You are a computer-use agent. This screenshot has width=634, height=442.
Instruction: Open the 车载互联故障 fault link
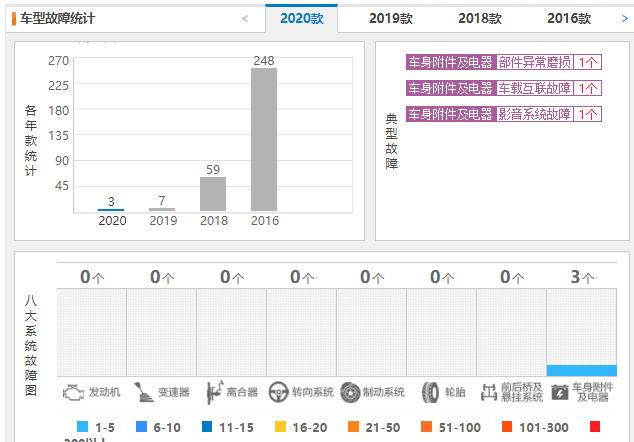click(535, 88)
